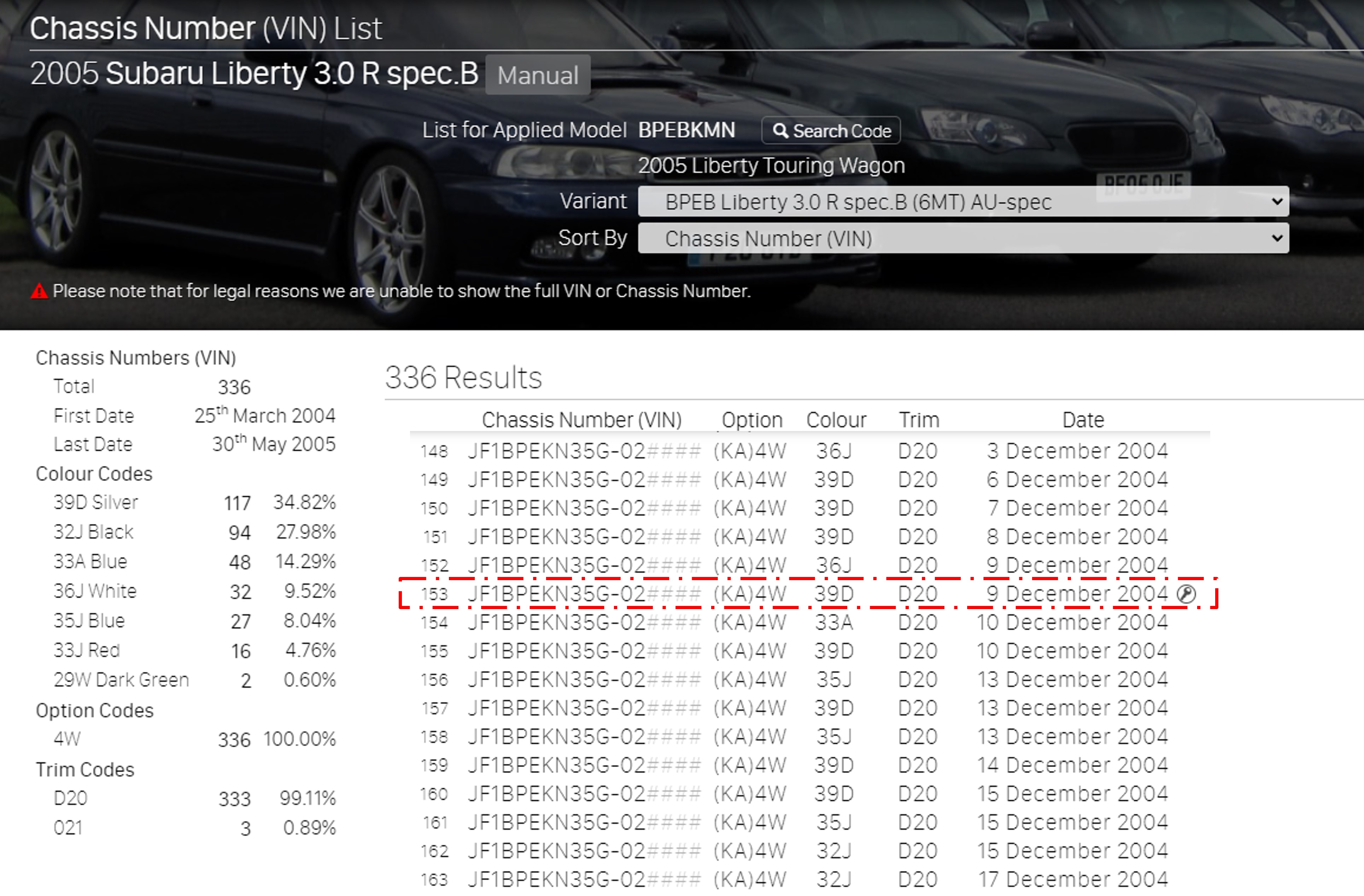Click the 33J Red colour code entry

point(87,651)
